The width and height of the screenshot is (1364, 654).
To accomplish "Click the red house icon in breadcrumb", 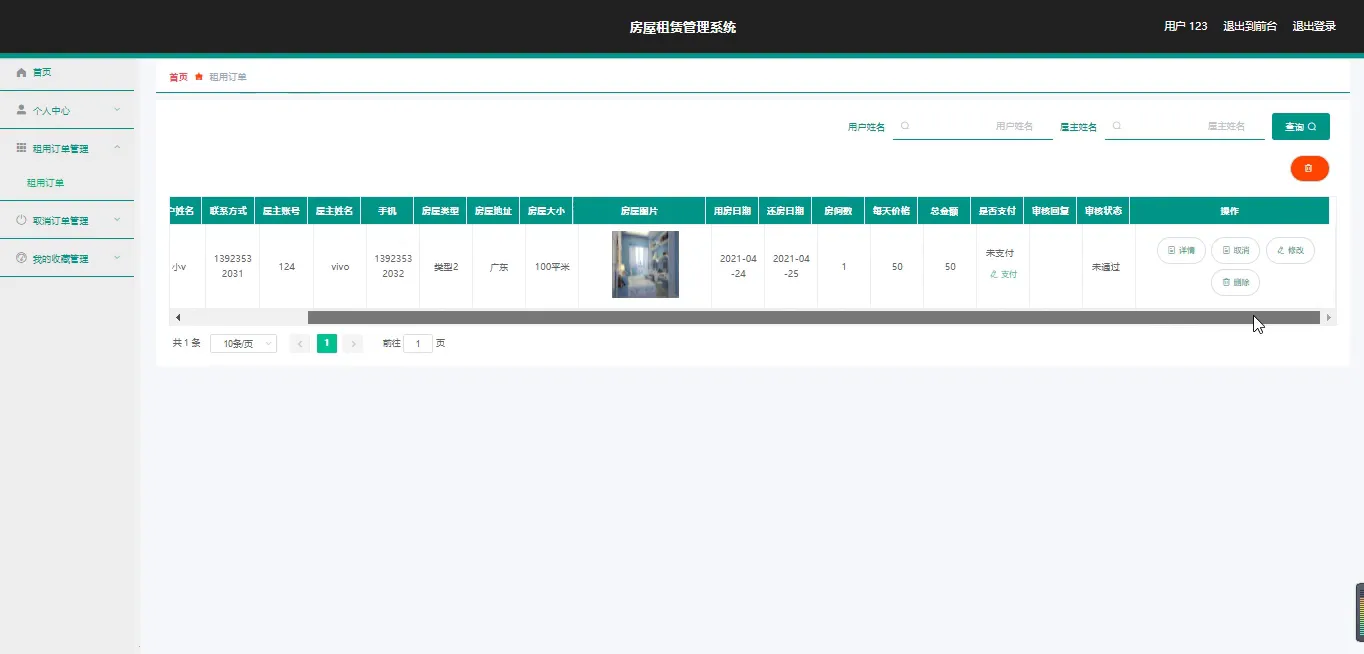I will coord(199,77).
